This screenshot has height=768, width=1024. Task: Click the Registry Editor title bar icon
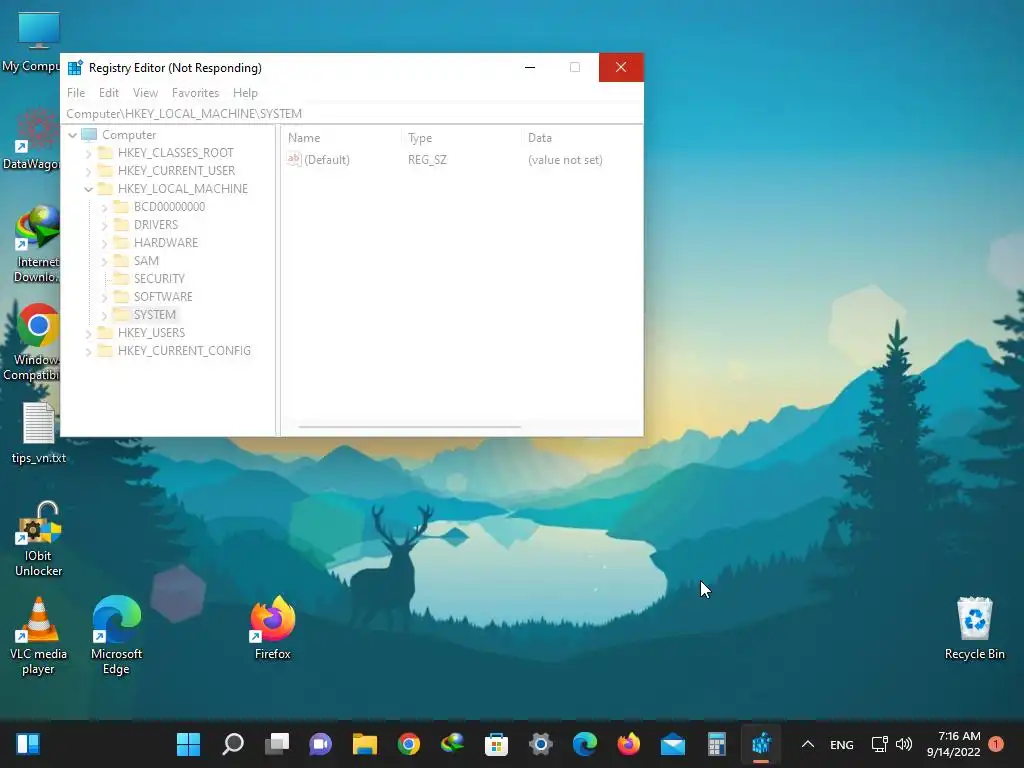(75, 67)
